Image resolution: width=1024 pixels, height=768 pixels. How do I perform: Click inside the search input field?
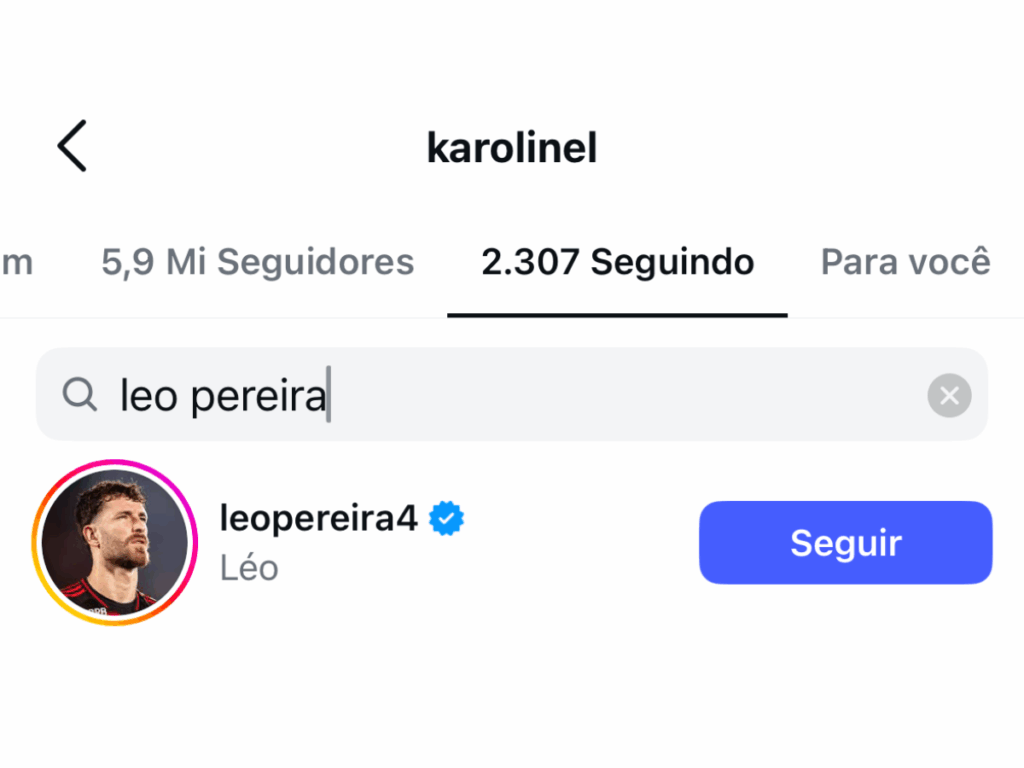coord(500,394)
